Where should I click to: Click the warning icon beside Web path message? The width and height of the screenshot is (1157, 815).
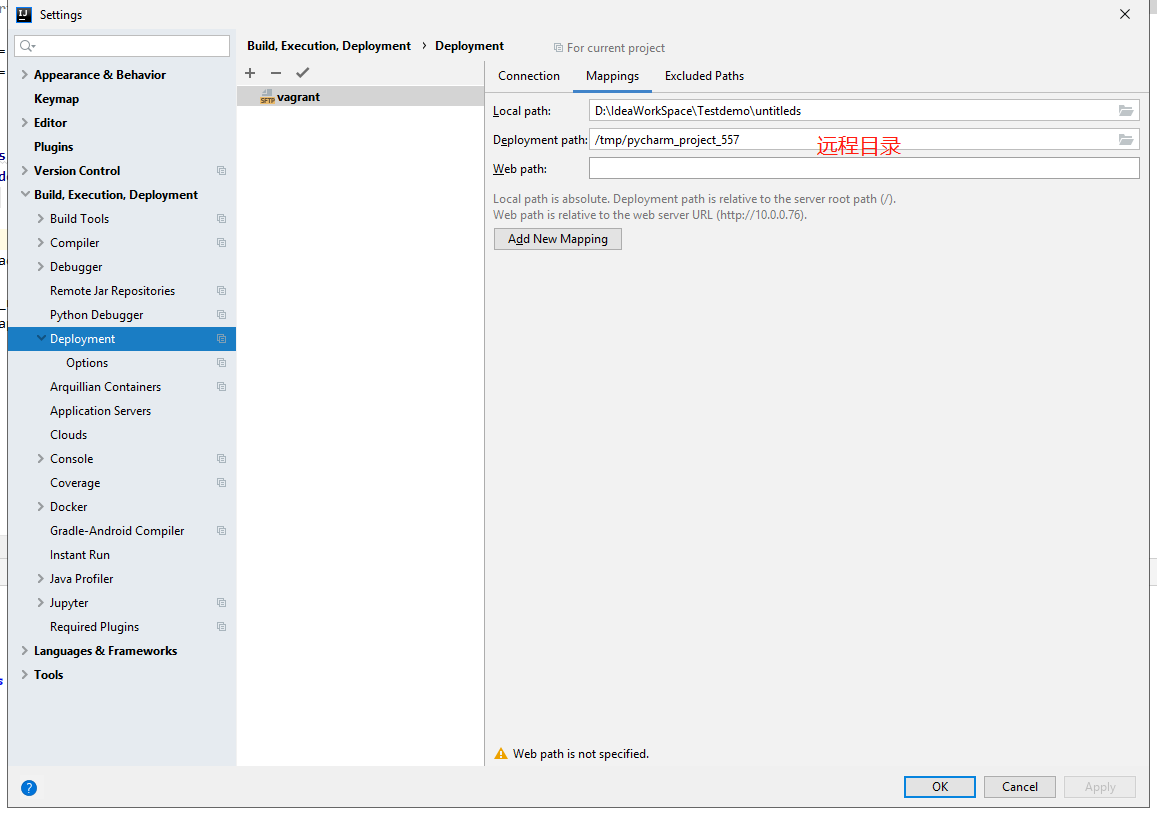pos(500,754)
